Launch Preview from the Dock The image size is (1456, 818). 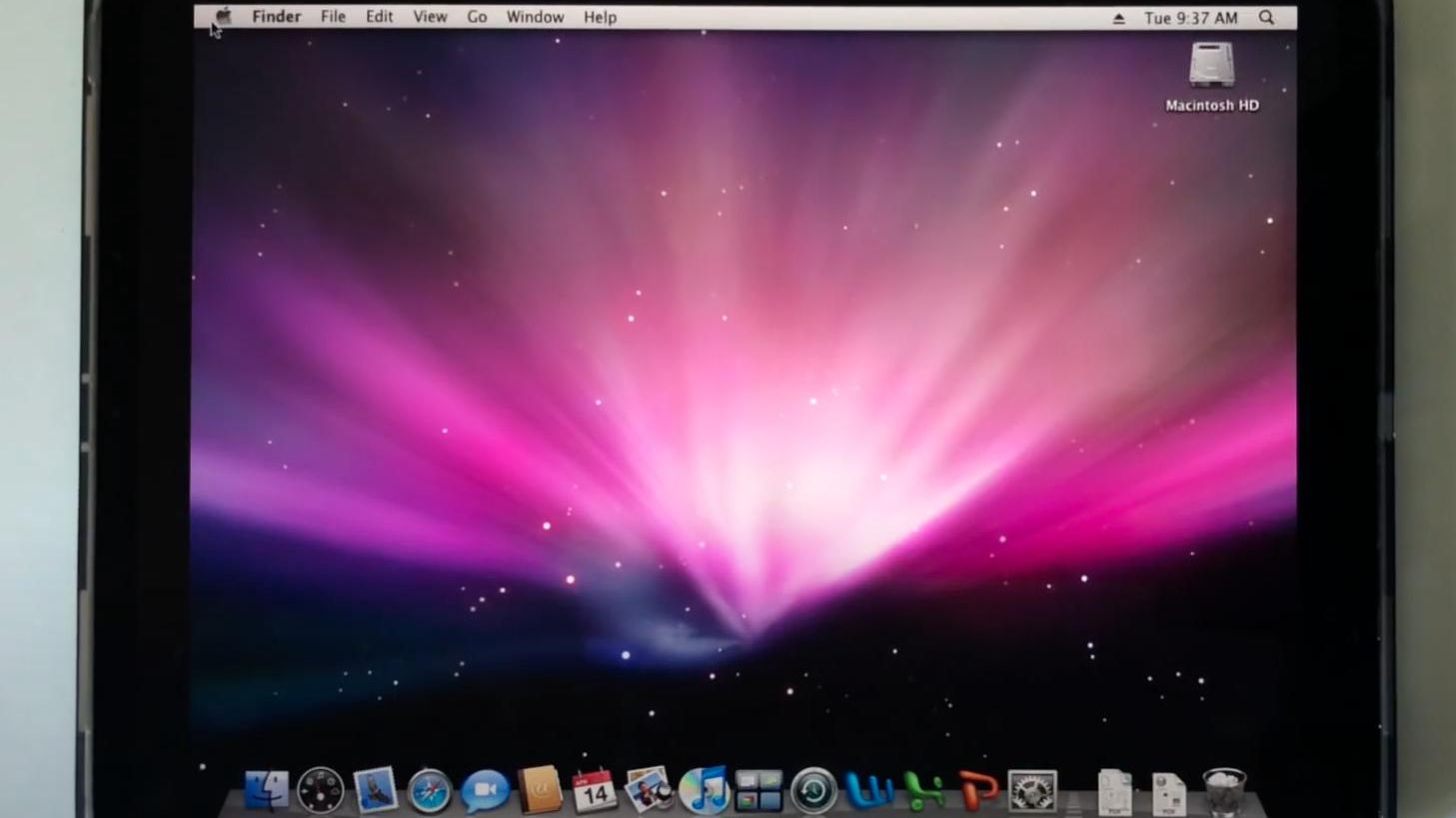click(648, 791)
